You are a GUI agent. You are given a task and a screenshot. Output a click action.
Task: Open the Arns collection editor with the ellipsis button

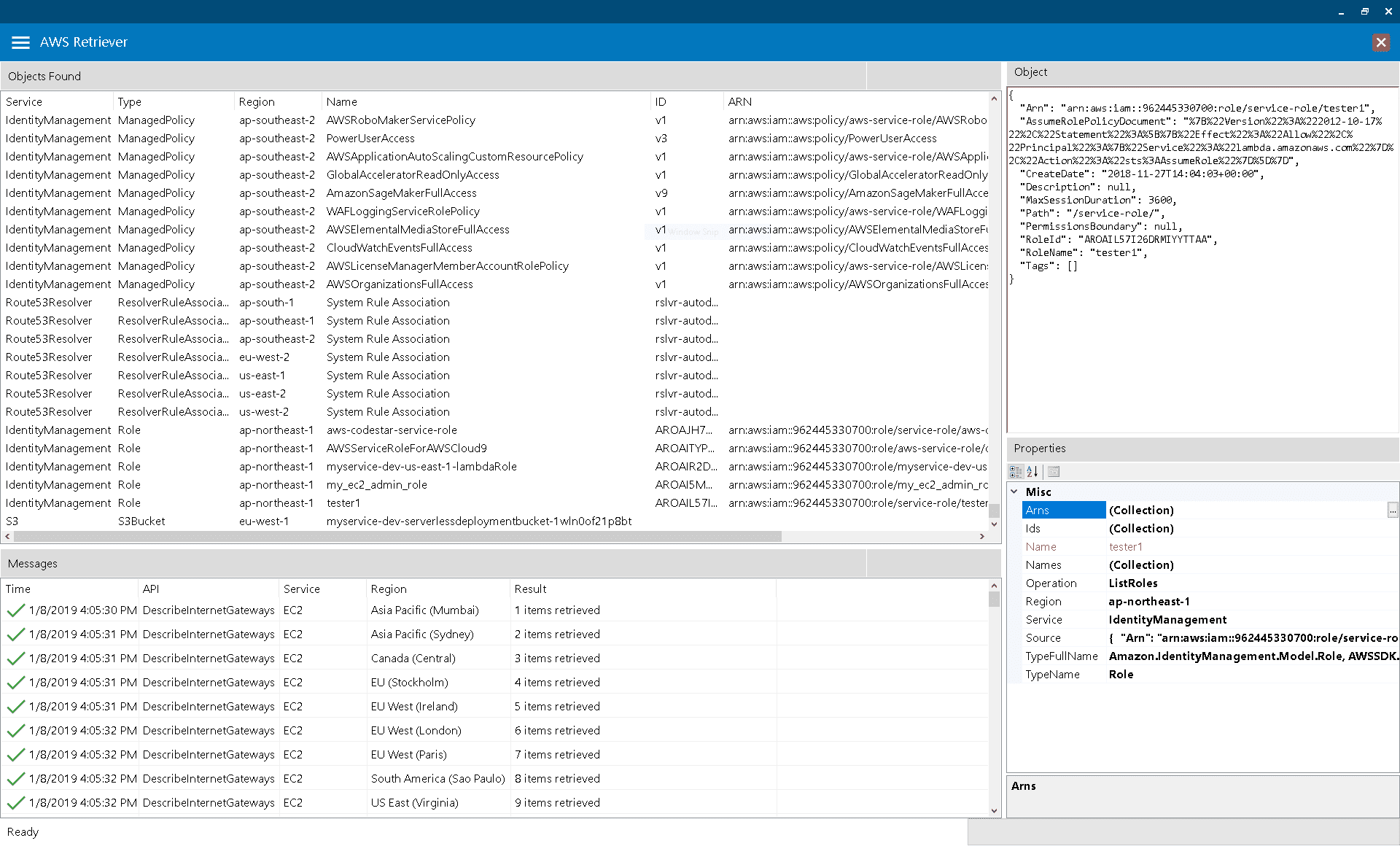pos(1393,510)
